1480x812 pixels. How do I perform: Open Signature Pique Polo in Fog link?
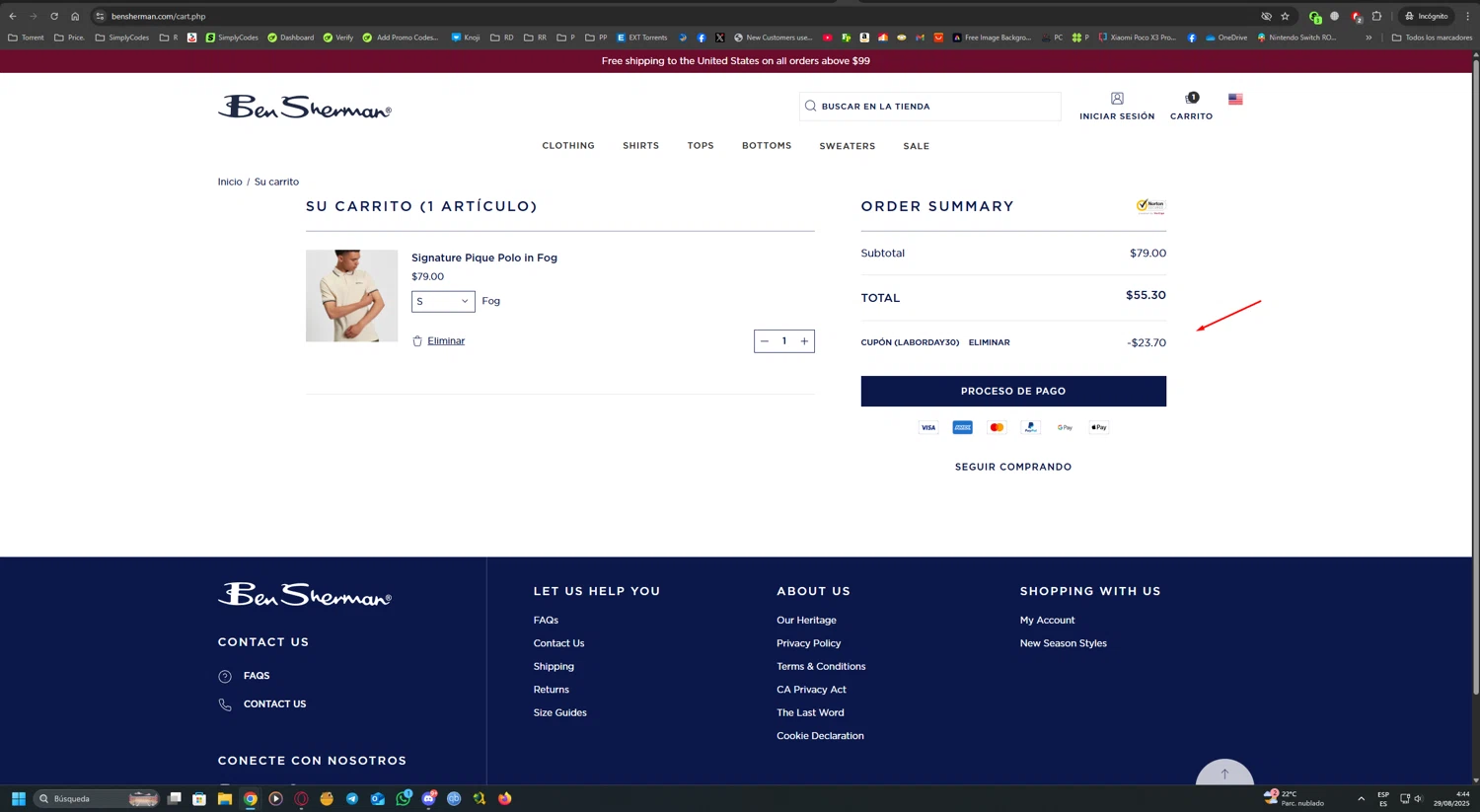pyautogui.click(x=484, y=258)
